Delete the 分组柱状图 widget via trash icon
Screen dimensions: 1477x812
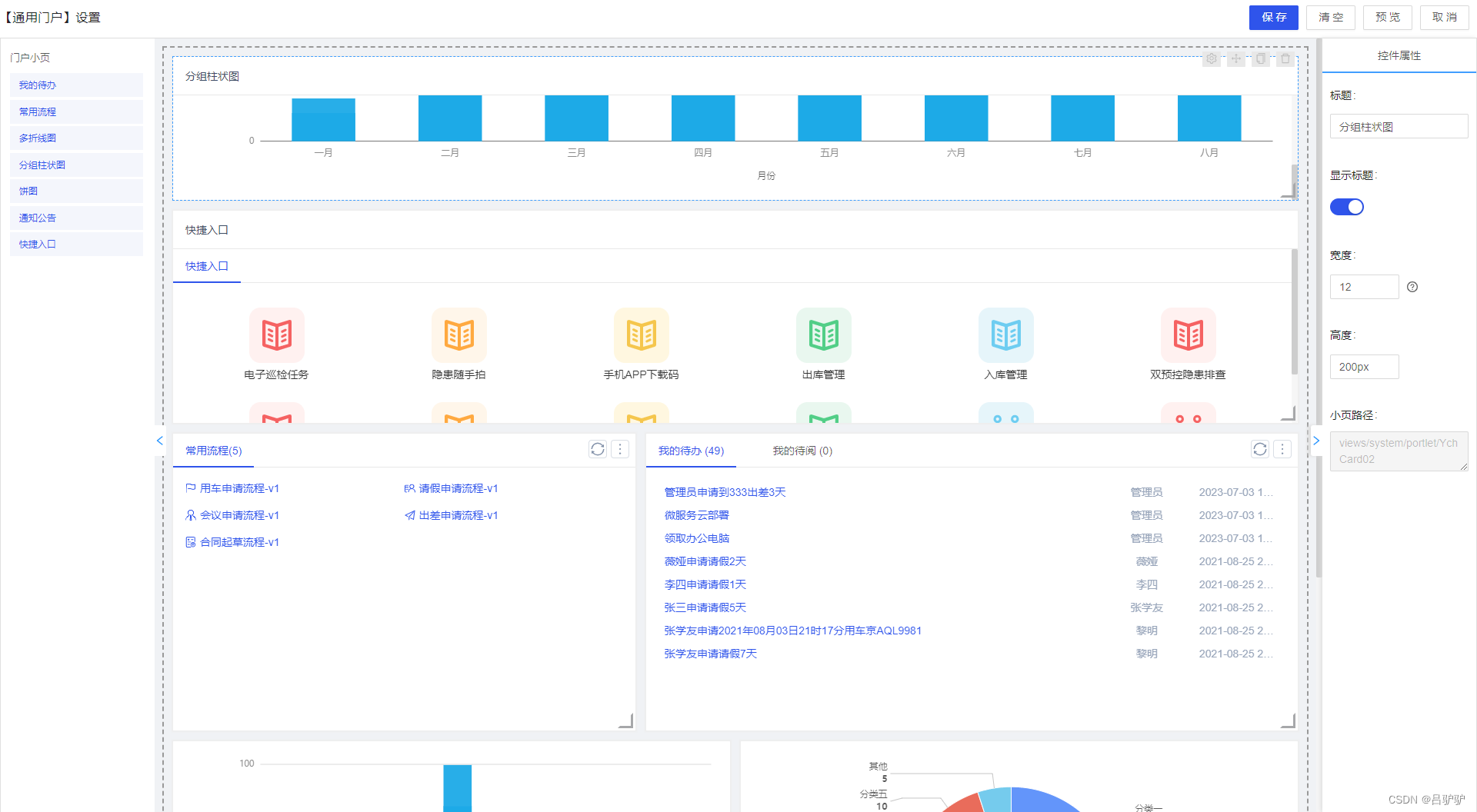(x=1285, y=59)
